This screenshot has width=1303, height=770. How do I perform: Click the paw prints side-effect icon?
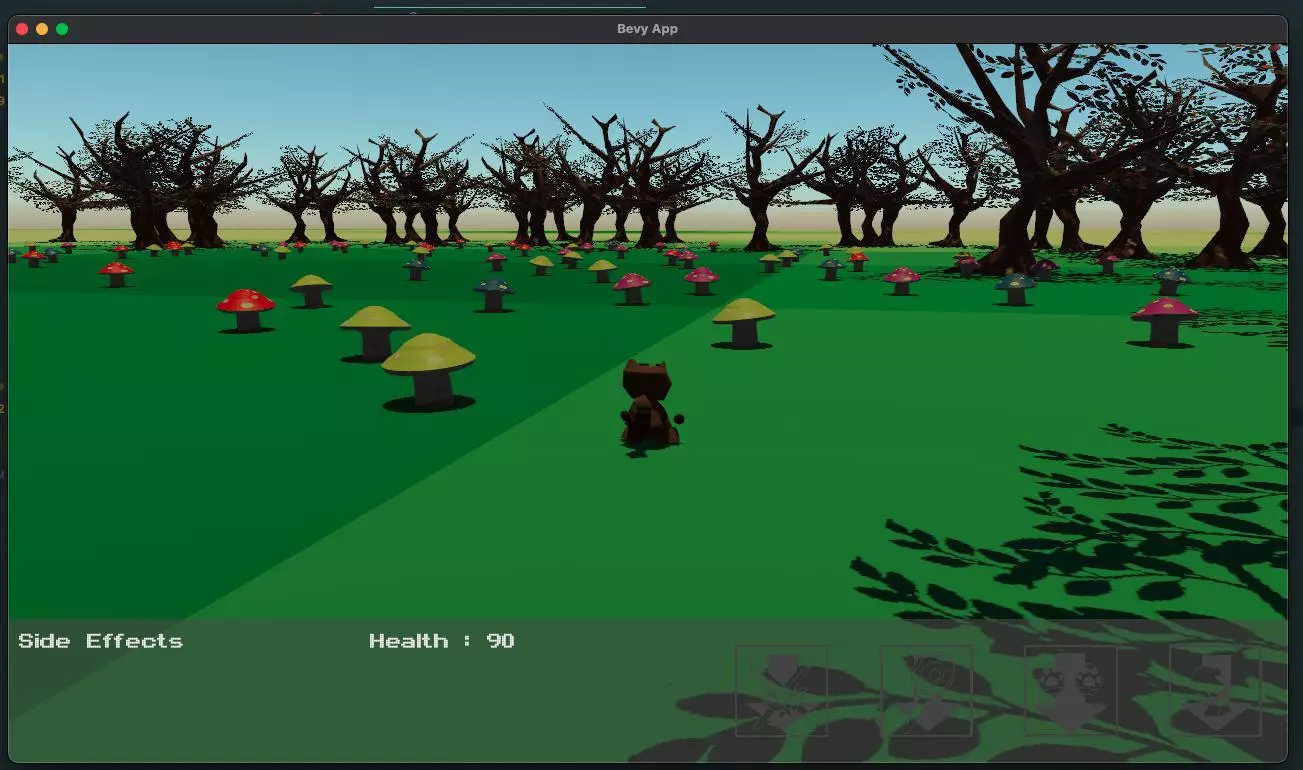(x=1070, y=690)
